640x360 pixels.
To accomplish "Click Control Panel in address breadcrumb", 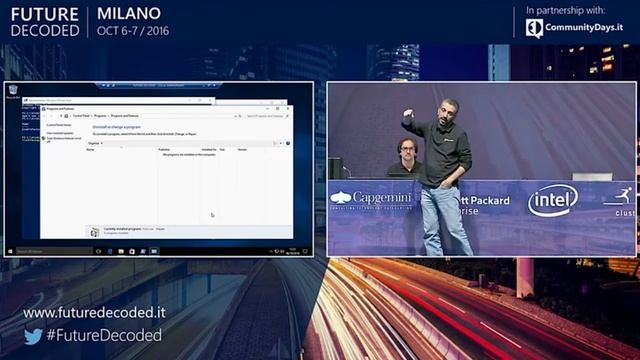I will point(81,116).
